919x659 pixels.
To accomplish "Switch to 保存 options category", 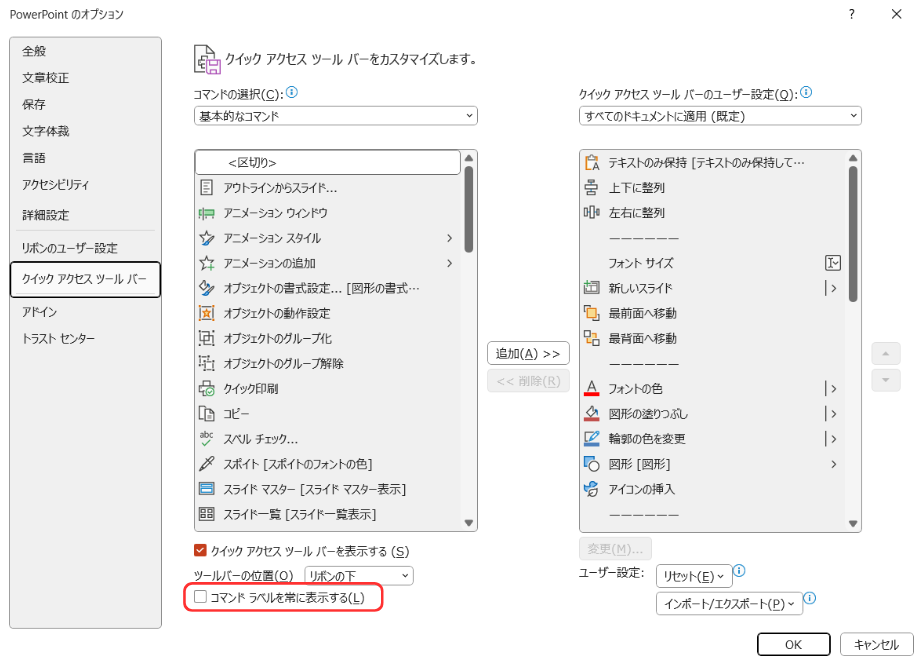I will 34,104.
